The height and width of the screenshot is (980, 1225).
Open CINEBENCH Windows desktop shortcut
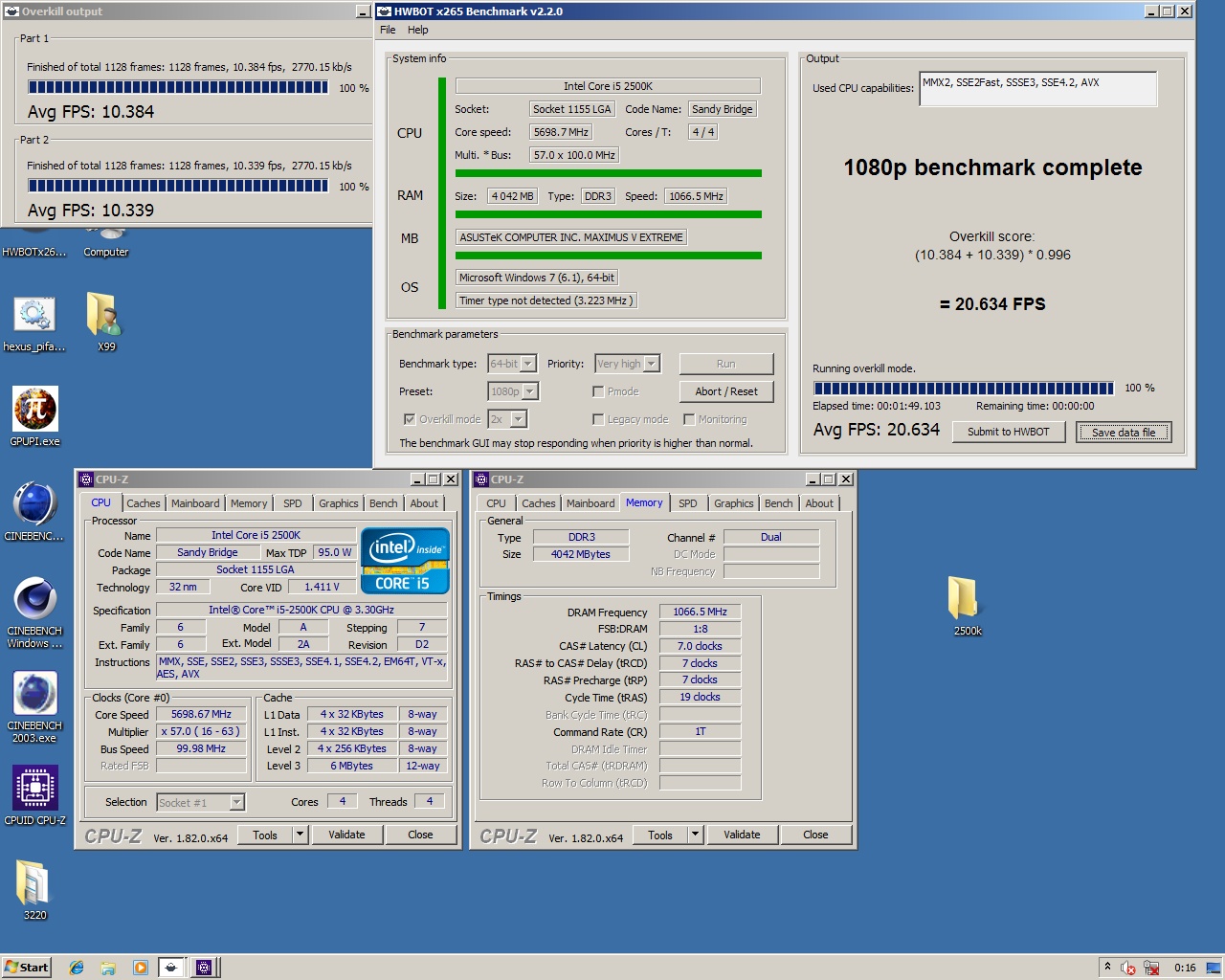coord(35,612)
